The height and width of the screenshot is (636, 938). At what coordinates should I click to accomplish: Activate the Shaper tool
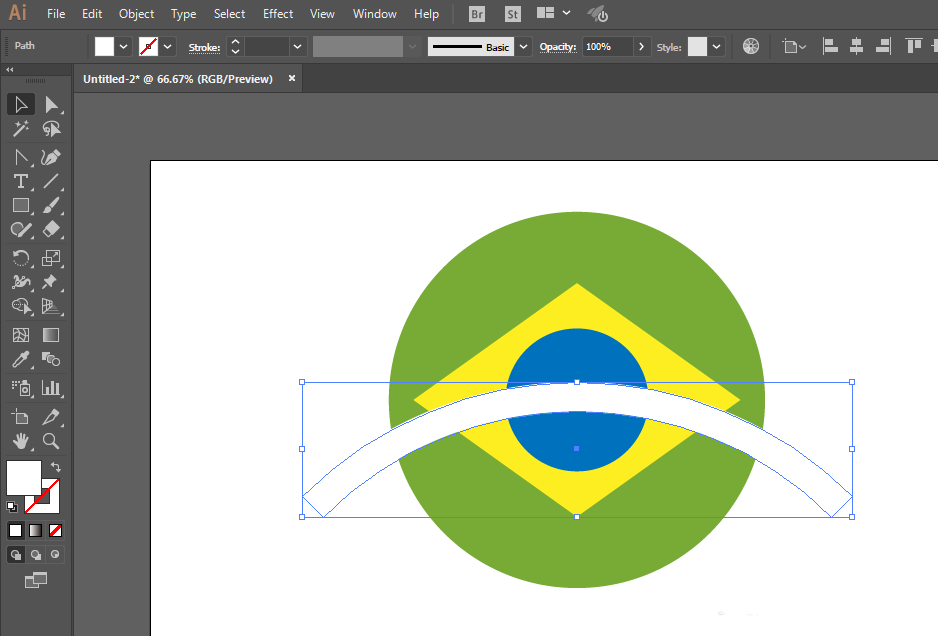click(21, 230)
